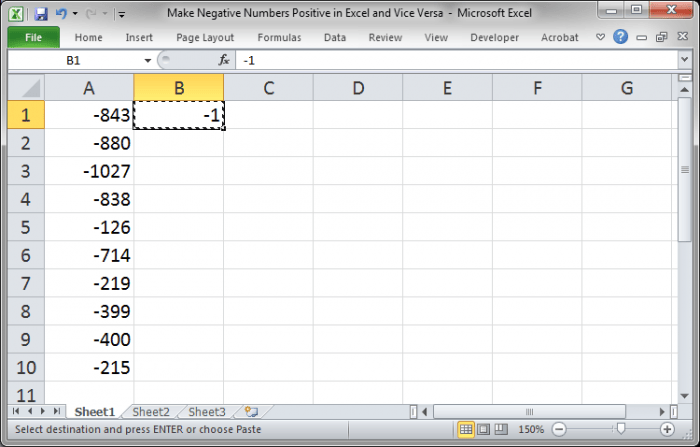Click the Select All corner triangle
Screen dimensions: 700x447
[26, 88]
